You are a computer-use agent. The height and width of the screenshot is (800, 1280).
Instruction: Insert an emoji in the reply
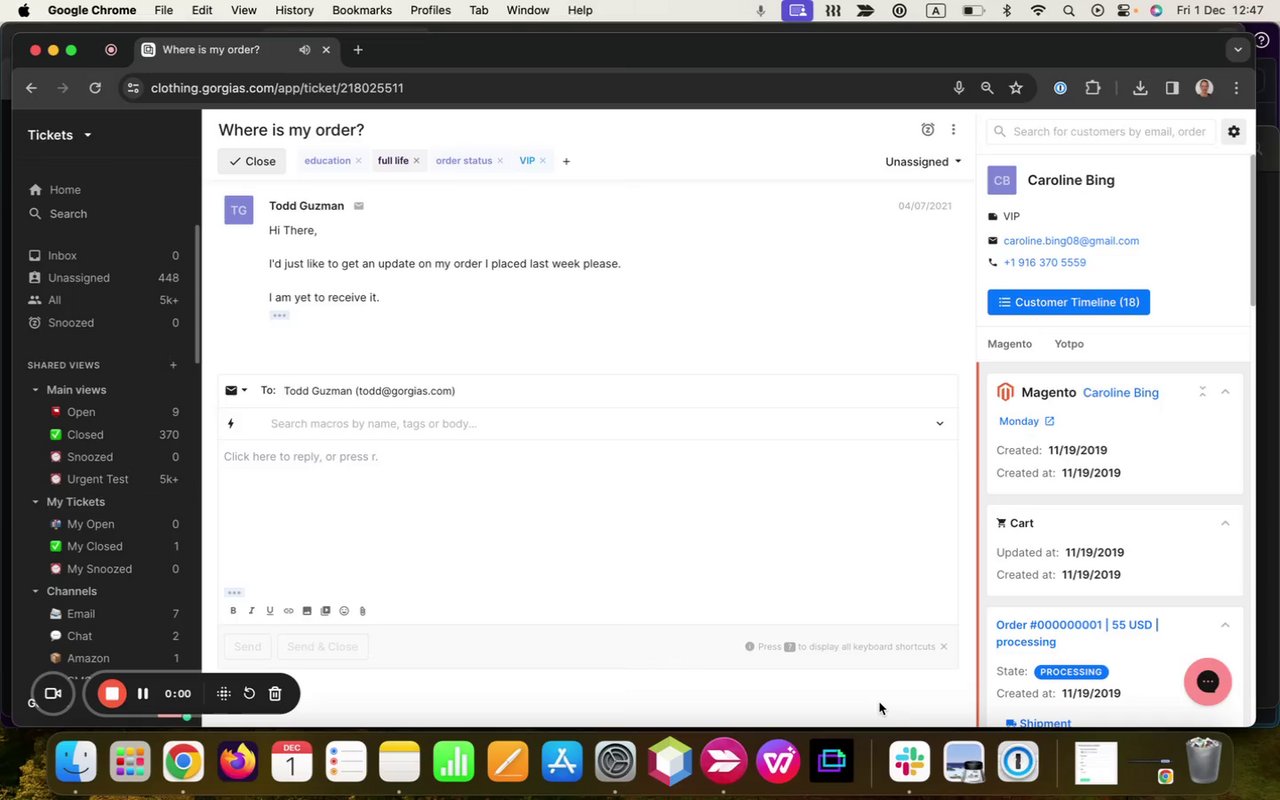(344, 611)
